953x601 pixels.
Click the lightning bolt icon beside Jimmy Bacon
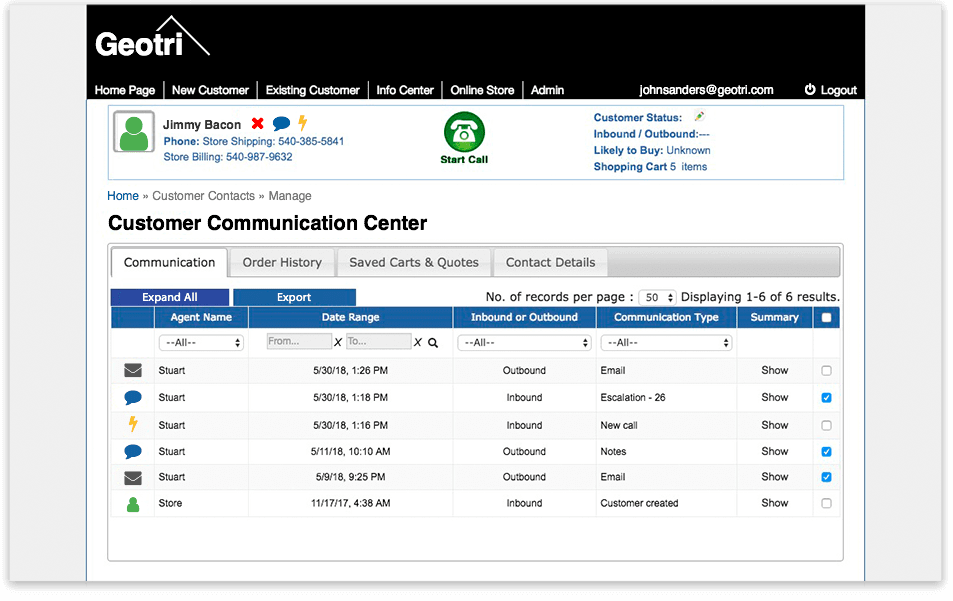point(303,123)
